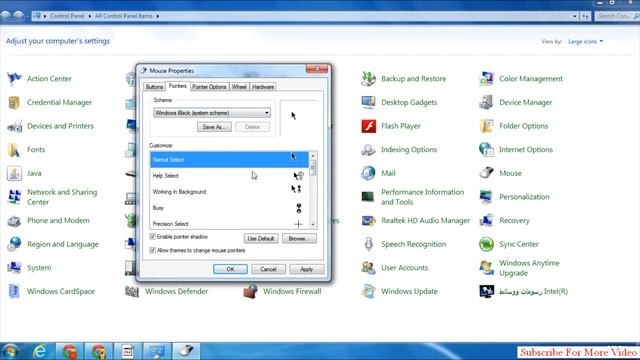640x360 pixels.
Task: Open Network and Sharing Center icon
Action: point(14,197)
